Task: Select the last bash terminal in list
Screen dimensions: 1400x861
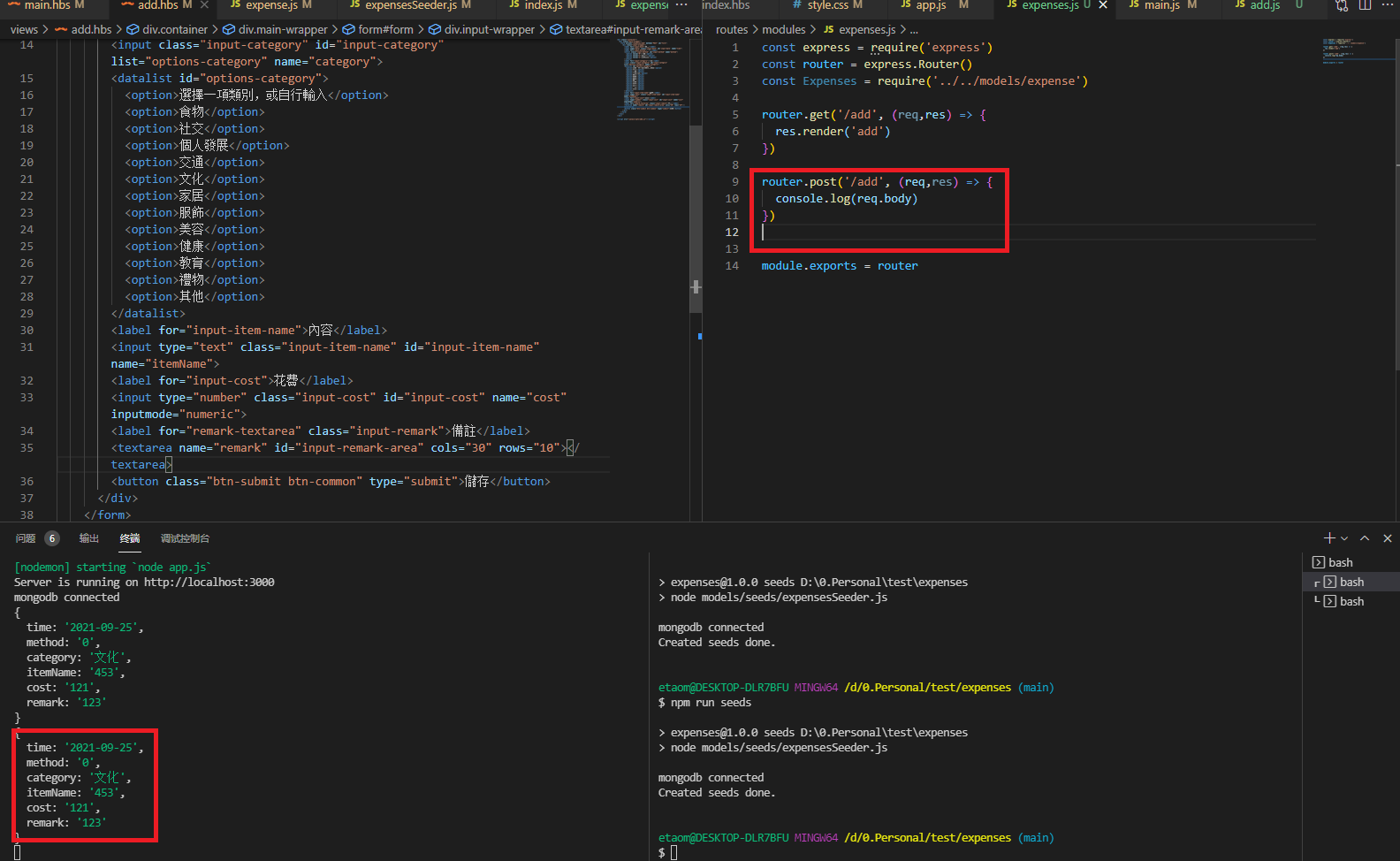Action: click(x=1351, y=601)
